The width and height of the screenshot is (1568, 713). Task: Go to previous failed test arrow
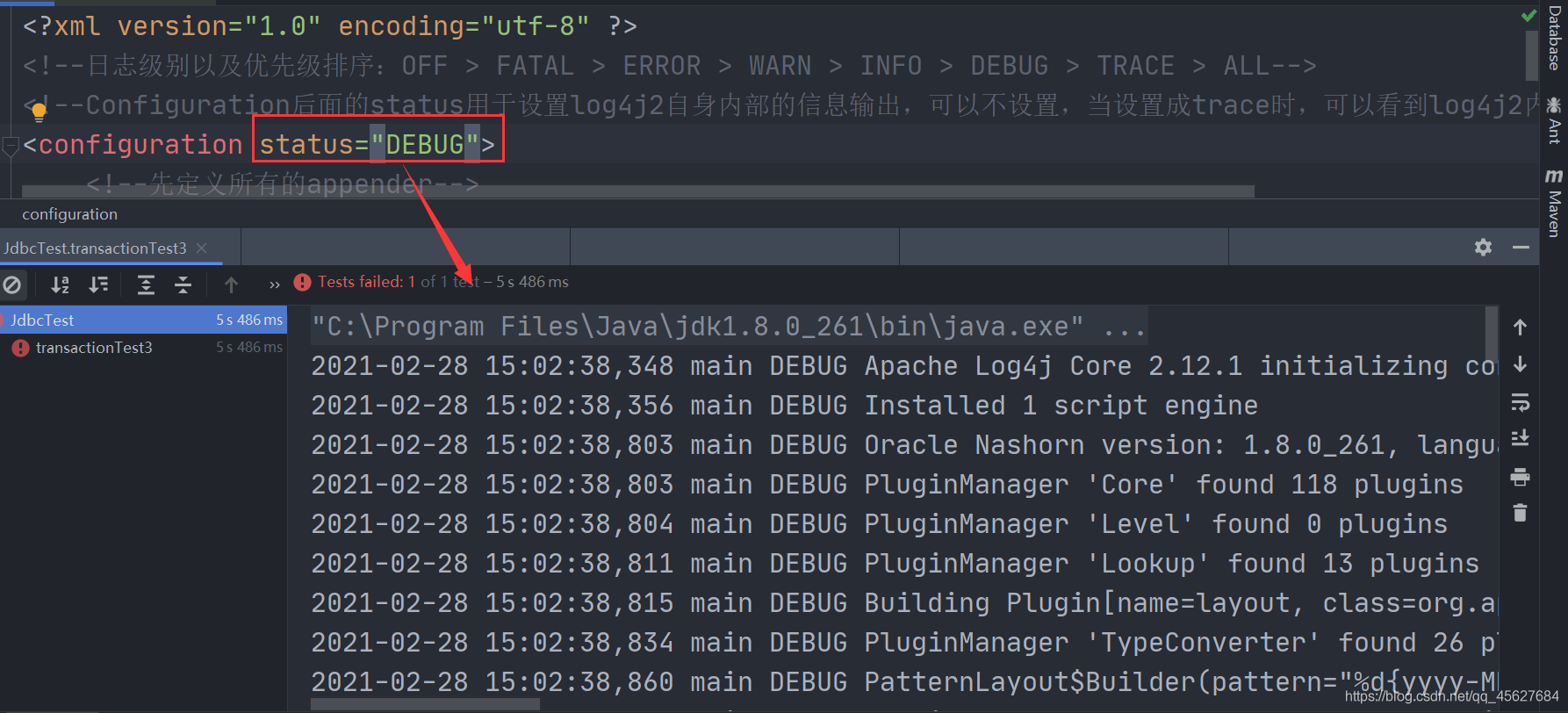231,284
